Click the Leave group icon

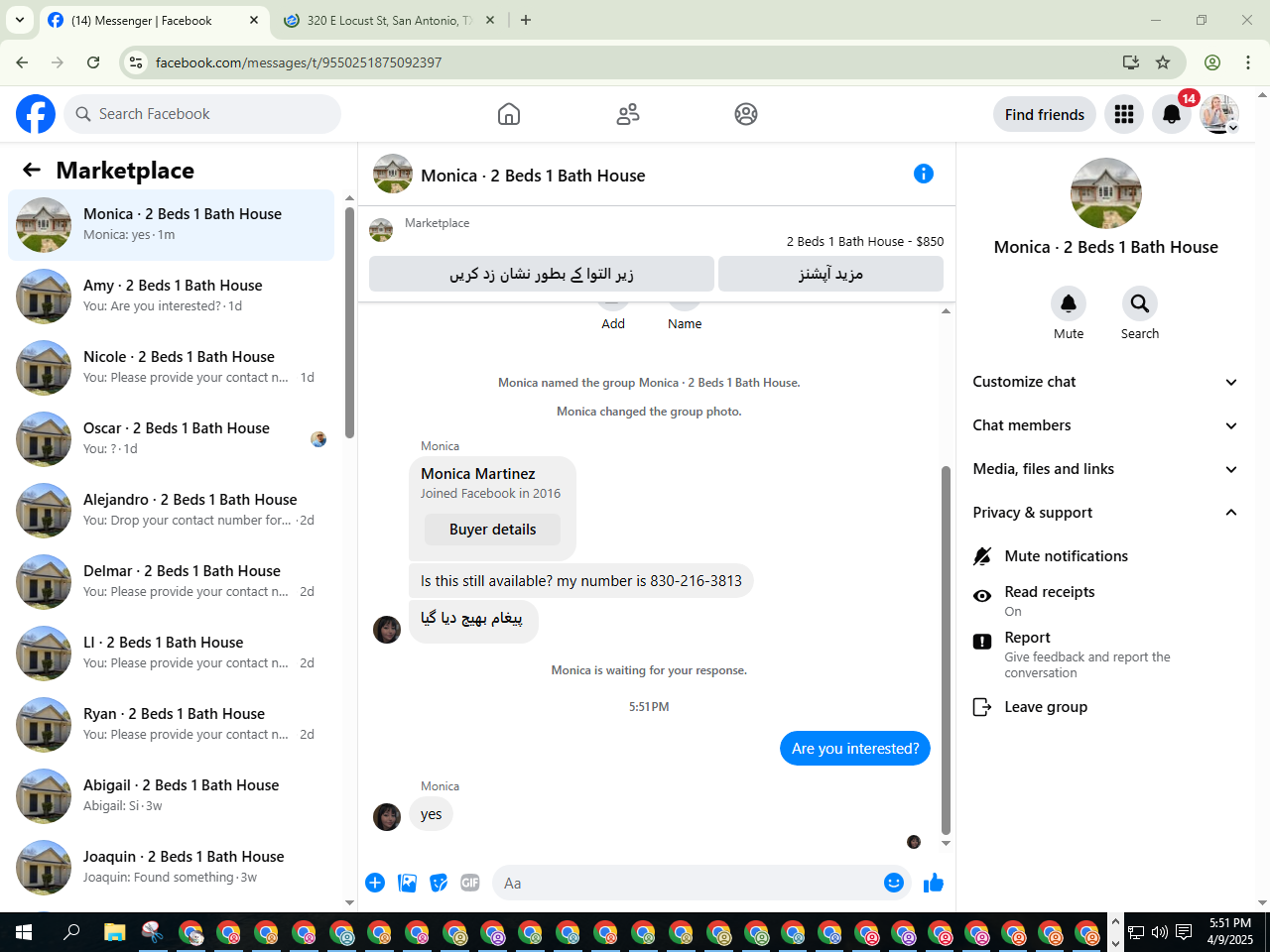click(982, 707)
